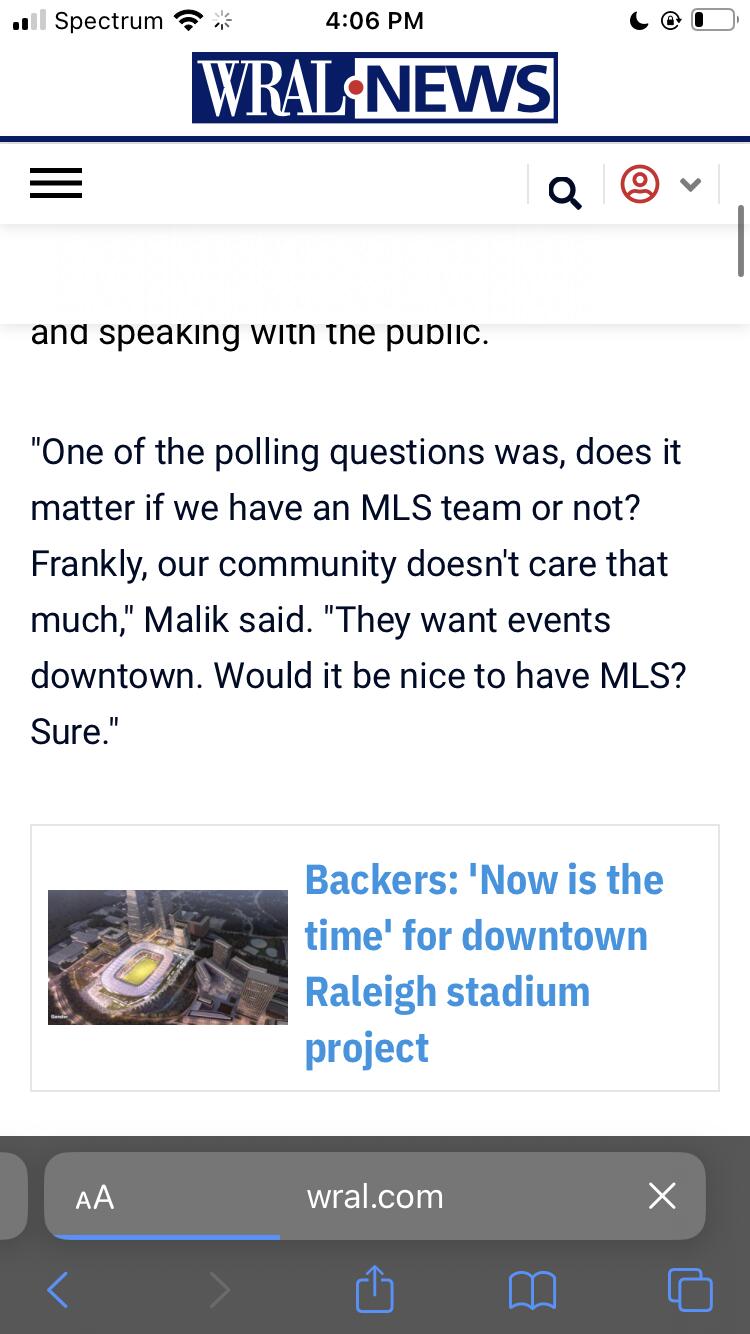Screen dimensions: 750x1334
Task: Tap the stadium rendering thumbnail
Action: 168,957
